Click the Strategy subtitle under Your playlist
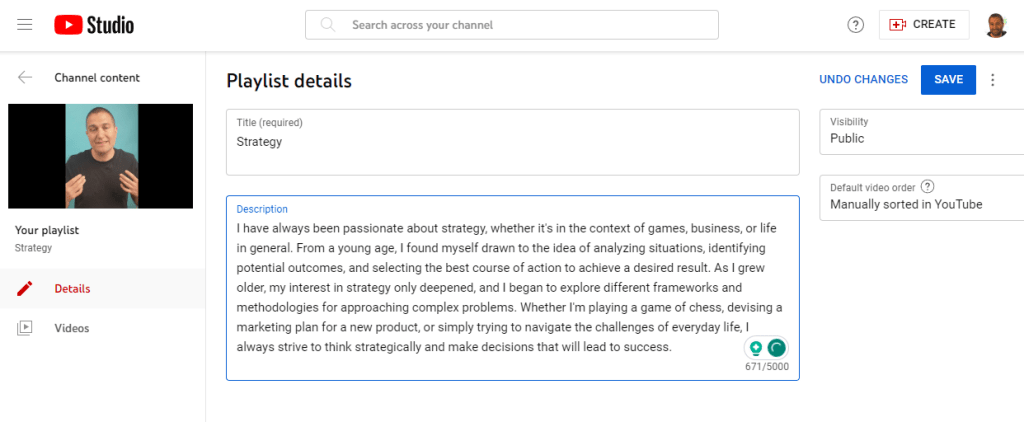The width and height of the screenshot is (1024, 422). (33, 248)
